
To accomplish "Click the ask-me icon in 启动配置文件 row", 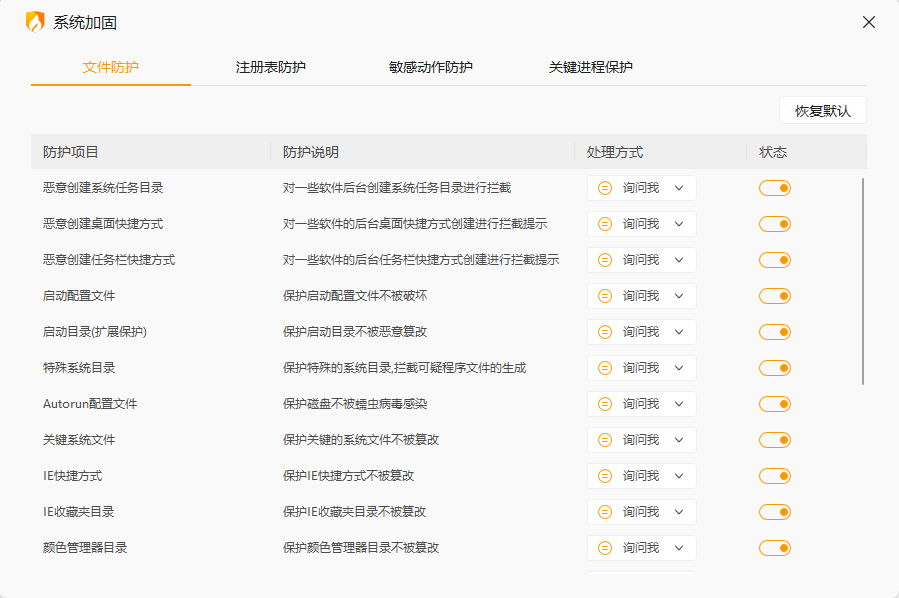I will [x=605, y=296].
